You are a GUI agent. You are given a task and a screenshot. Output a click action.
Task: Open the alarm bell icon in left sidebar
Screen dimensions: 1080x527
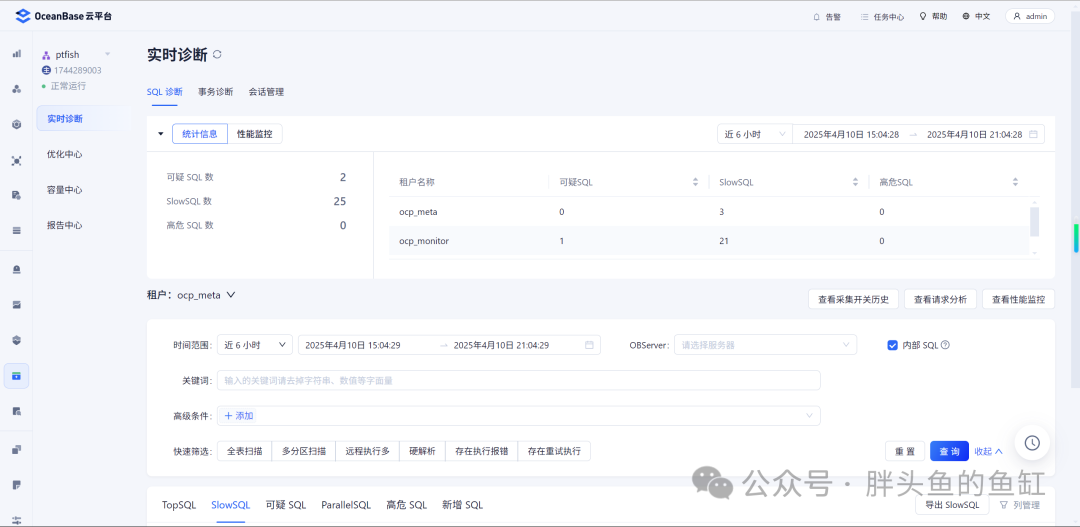click(x=17, y=269)
